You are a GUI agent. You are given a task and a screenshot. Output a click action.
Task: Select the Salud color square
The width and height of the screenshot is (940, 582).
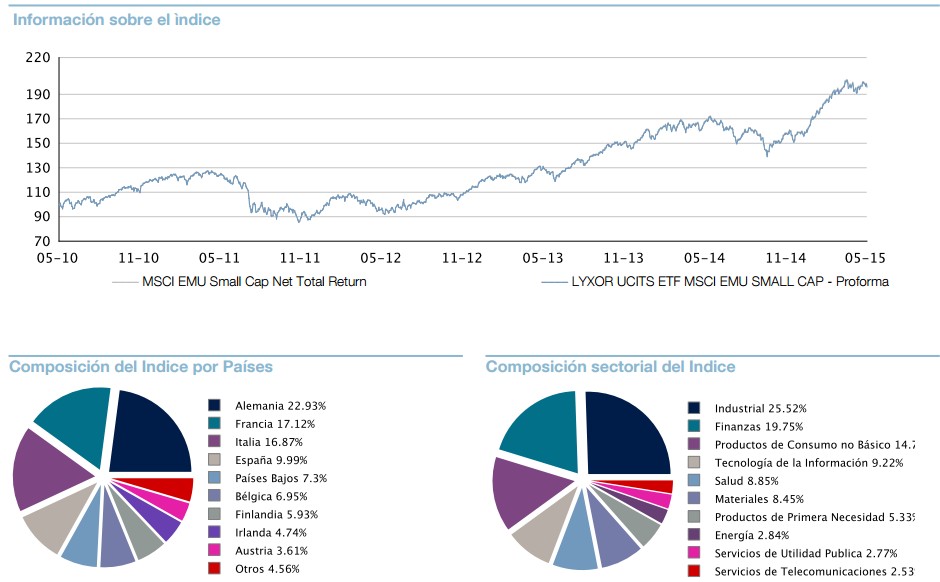tap(695, 482)
